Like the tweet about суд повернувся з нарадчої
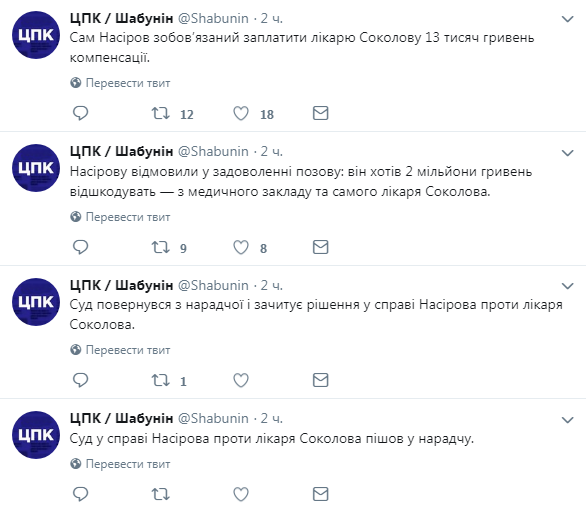The height and width of the screenshot is (506, 586). point(241,380)
